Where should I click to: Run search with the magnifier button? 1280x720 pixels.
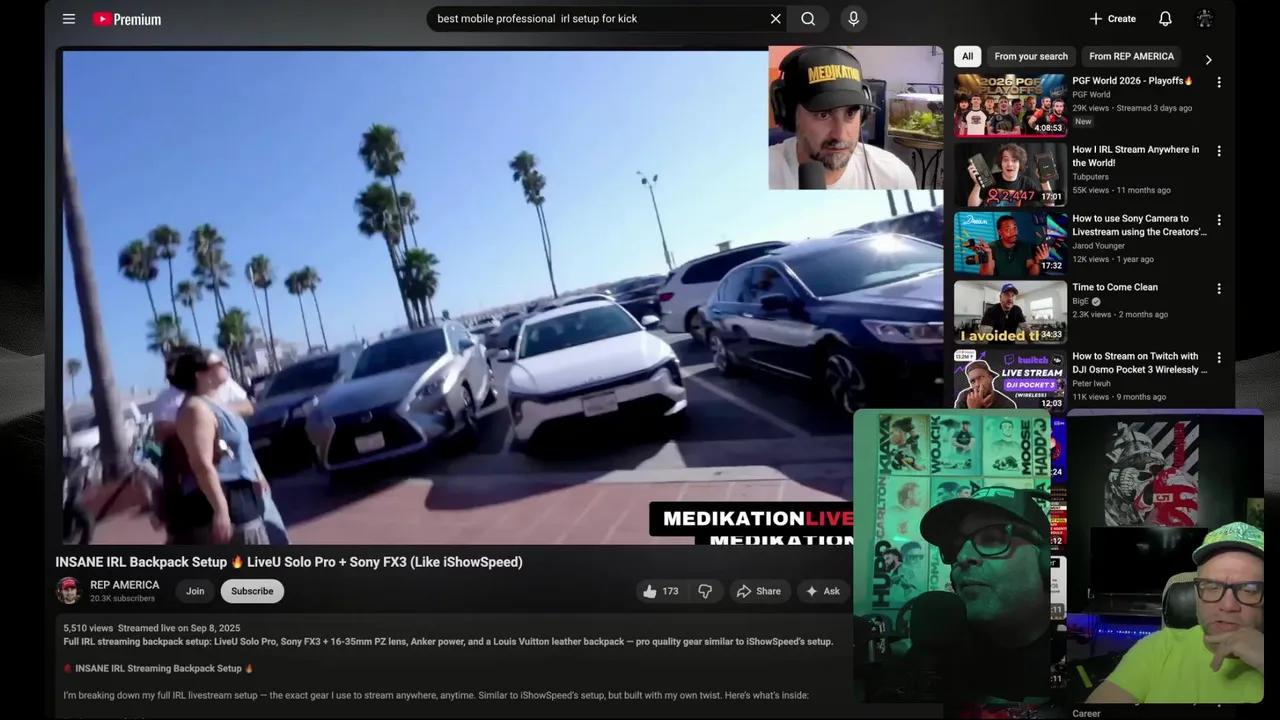click(808, 19)
